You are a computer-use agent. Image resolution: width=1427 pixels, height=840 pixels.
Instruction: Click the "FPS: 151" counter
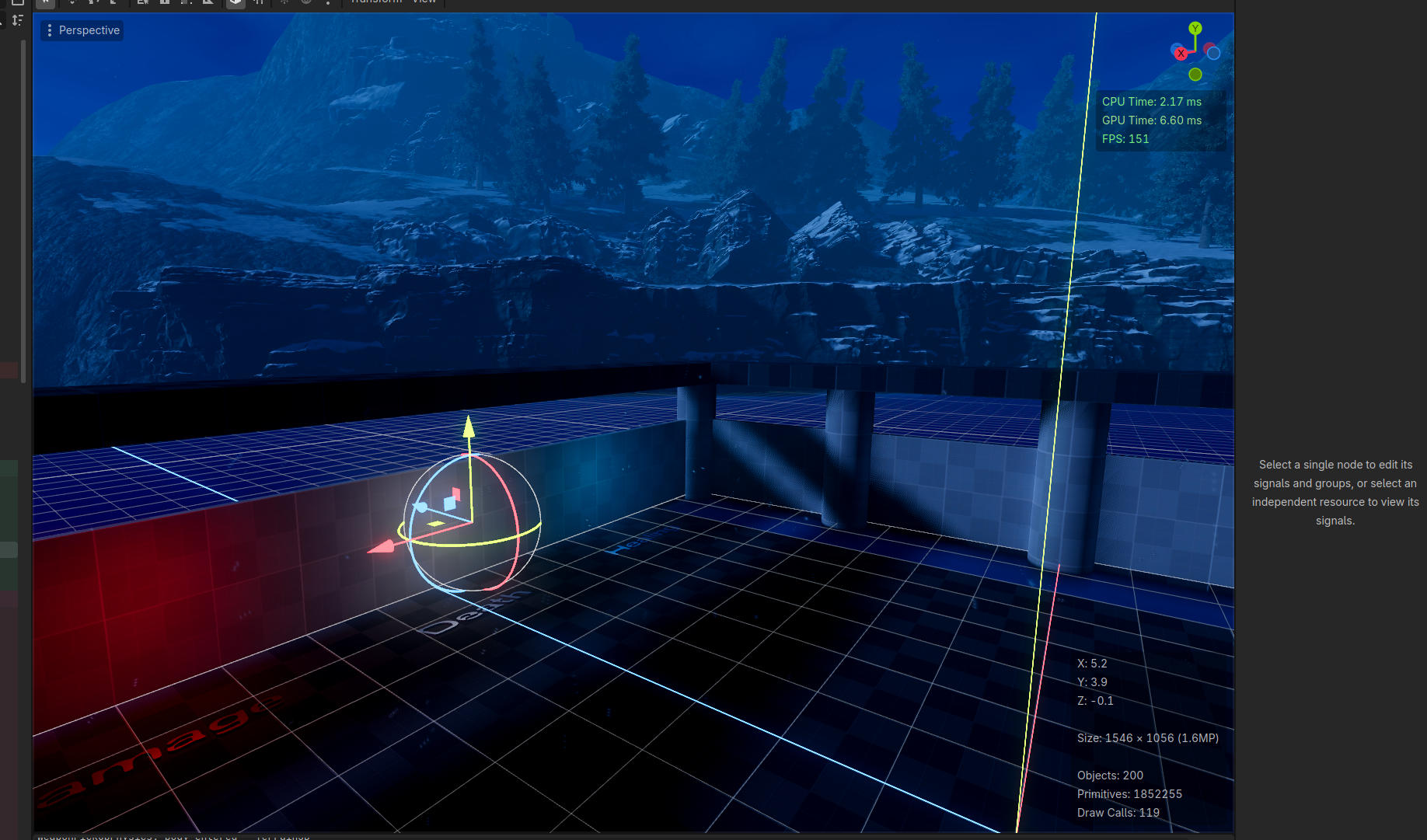point(1125,139)
